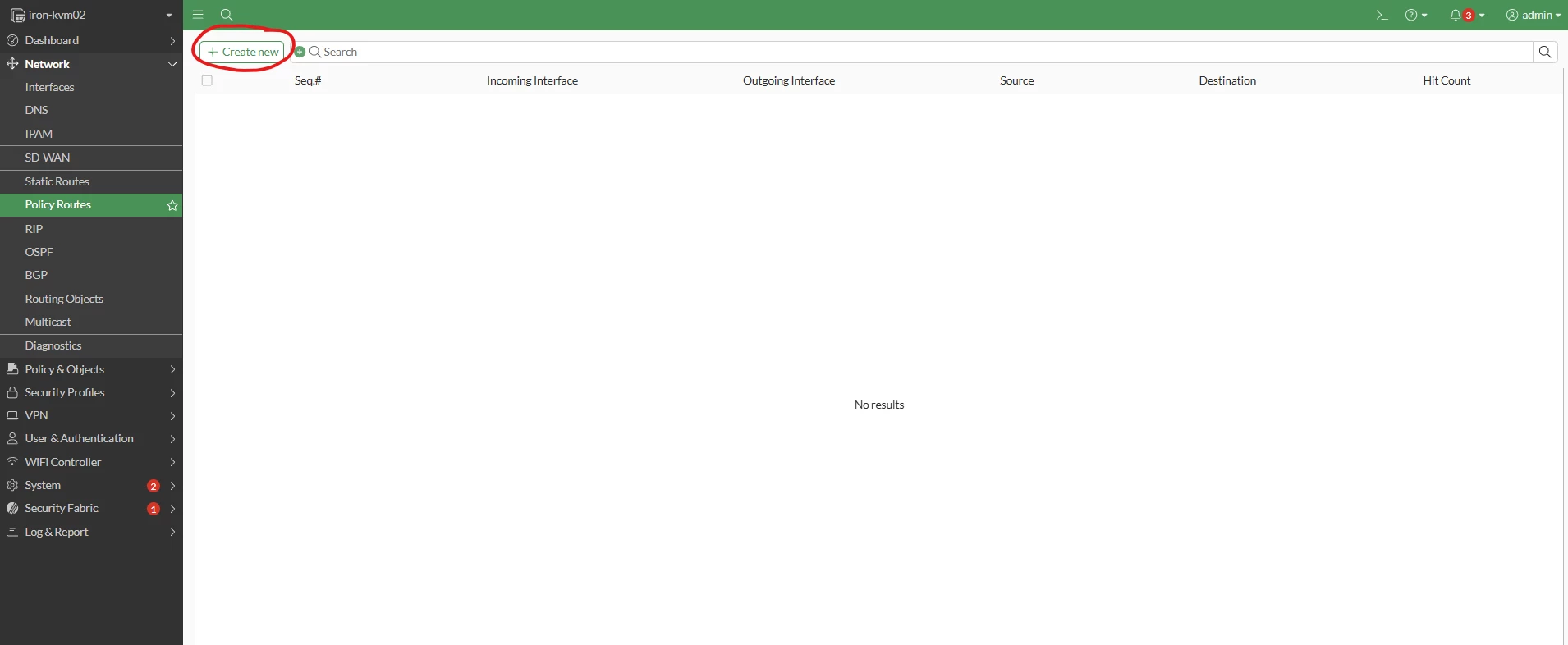Click the Dashboard gauge icon
Screen dimensions: 1568x645
pyautogui.click(x=12, y=40)
